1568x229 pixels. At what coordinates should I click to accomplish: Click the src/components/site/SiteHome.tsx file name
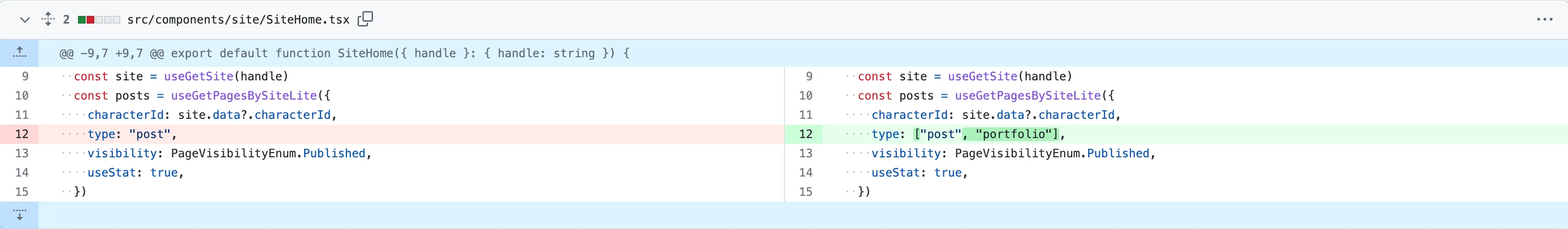click(x=238, y=20)
